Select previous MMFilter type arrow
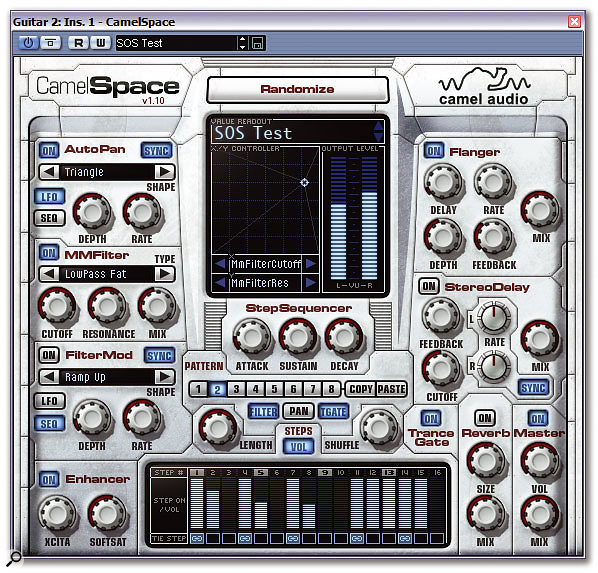 point(50,274)
